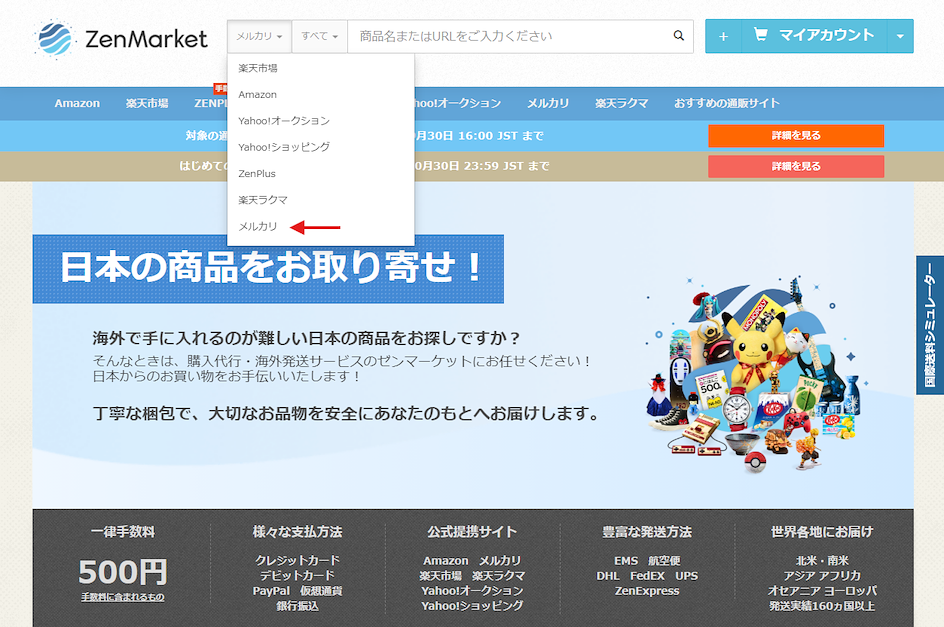Select 楽天ラクマ in the dropdown list
This screenshot has width=944, height=627.
point(320,200)
